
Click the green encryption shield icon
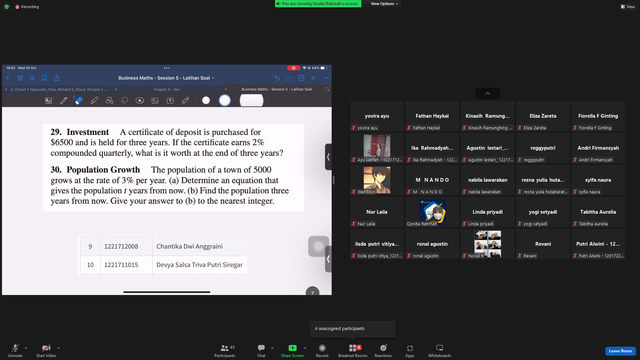7,7
